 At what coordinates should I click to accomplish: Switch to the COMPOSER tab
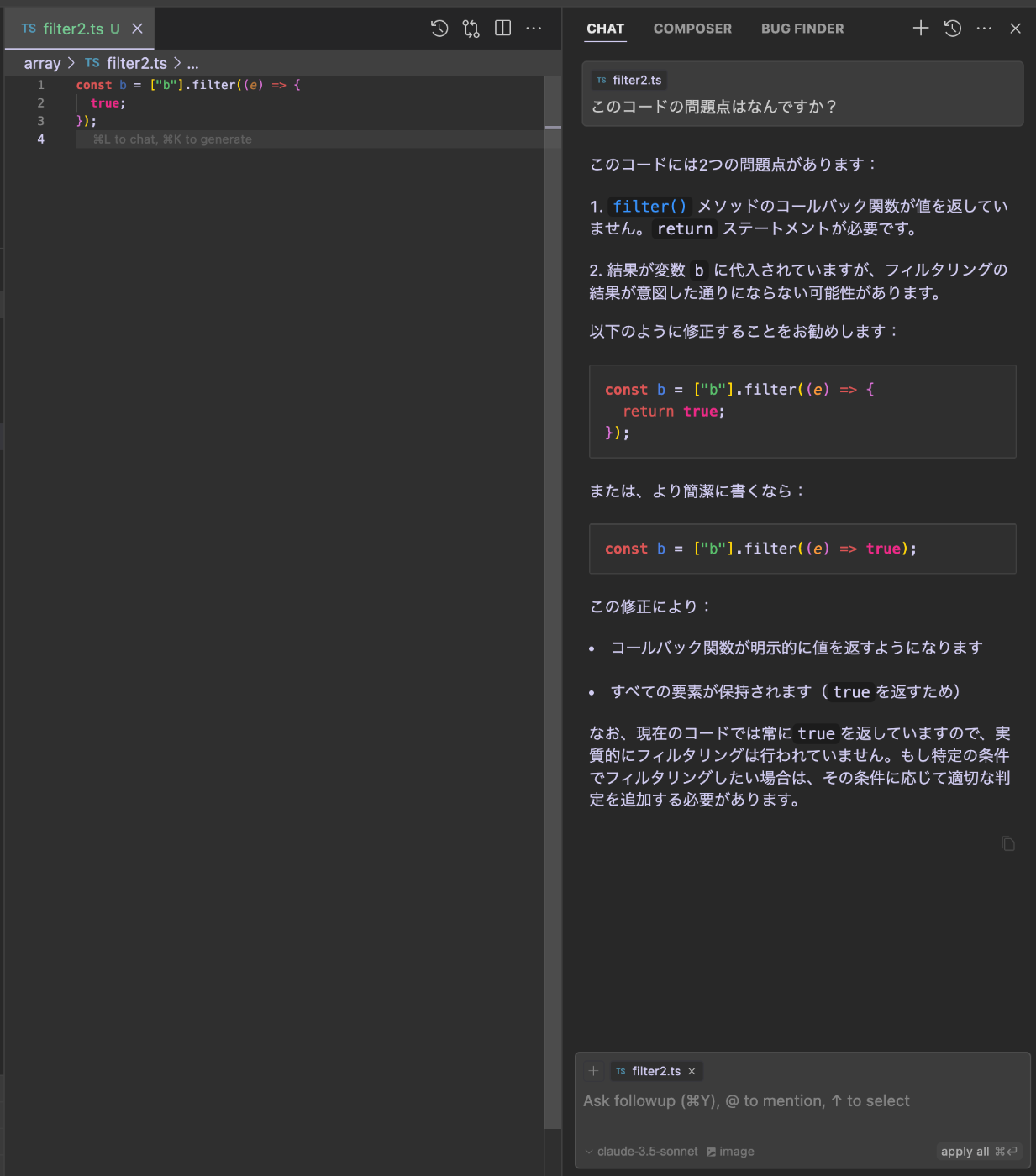692,29
